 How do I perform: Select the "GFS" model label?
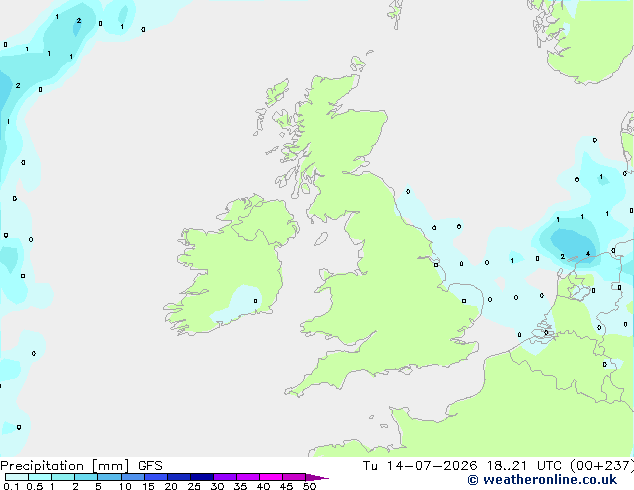click(x=150, y=466)
